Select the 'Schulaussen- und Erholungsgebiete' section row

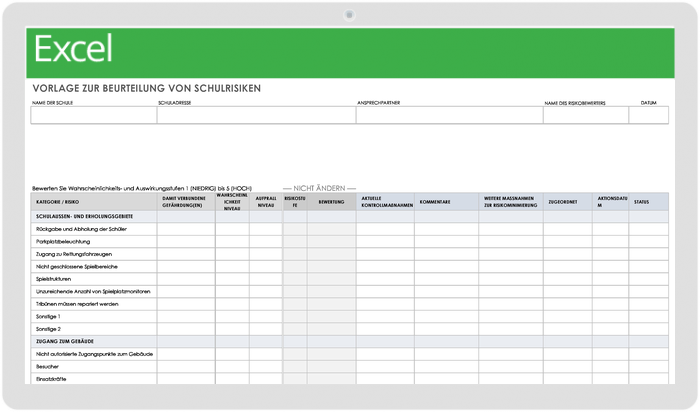click(x=350, y=216)
